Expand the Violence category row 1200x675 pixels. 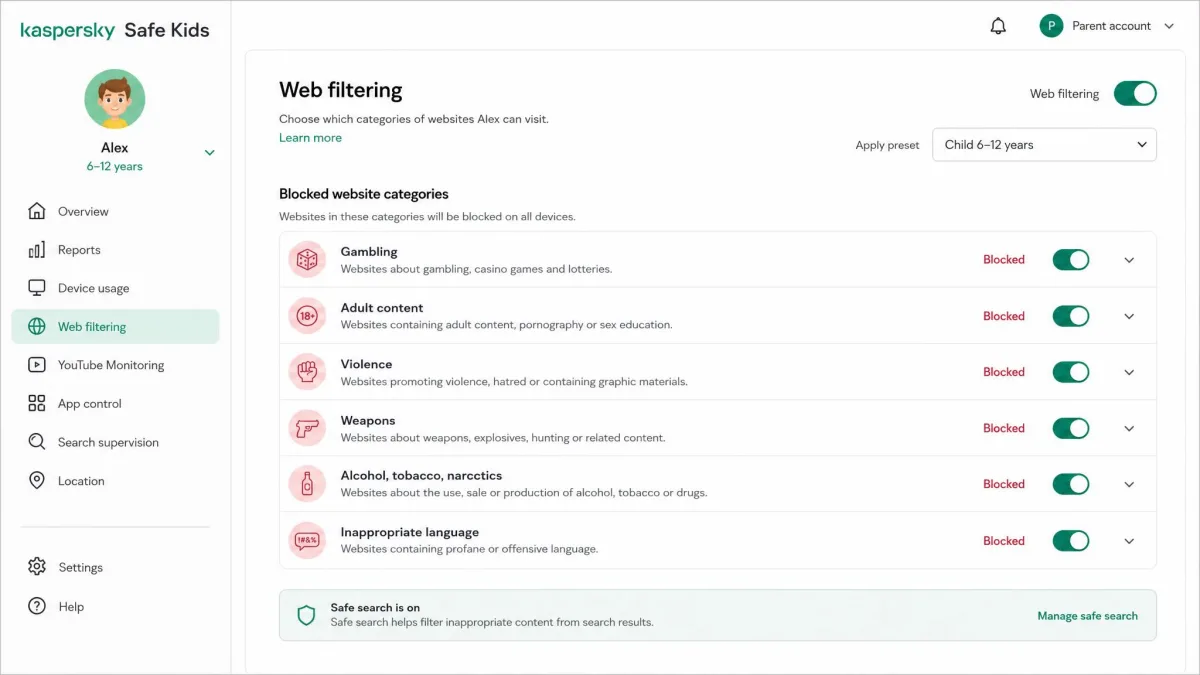[1129, 372]
